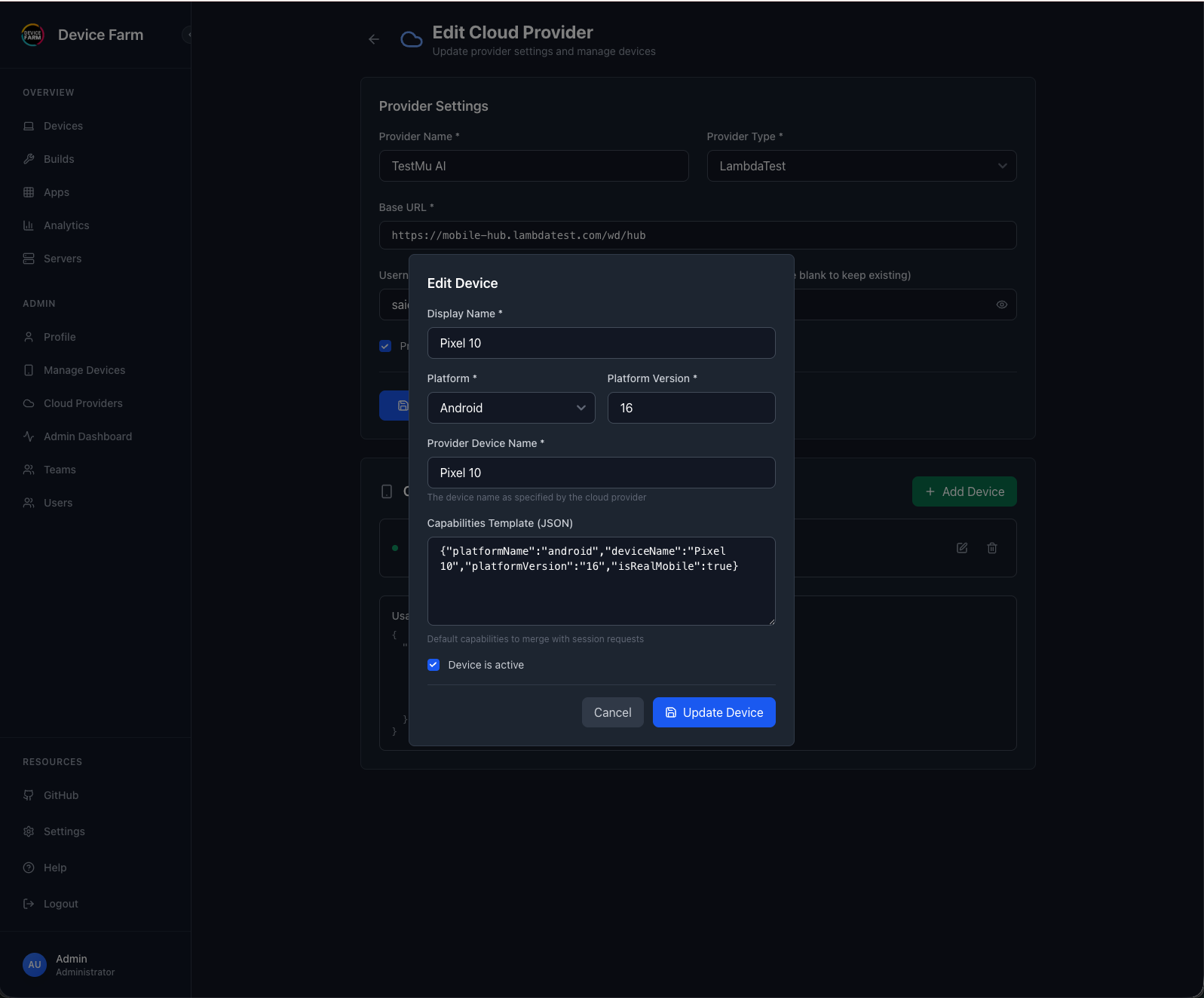This screenshot has height=998, width=1204.
Task: Click the delete device trash icon
Action: 992,548
